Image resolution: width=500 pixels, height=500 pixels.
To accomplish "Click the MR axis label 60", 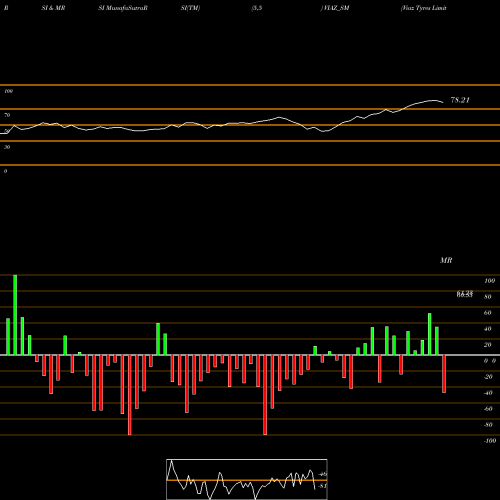I will pos(488,313).
